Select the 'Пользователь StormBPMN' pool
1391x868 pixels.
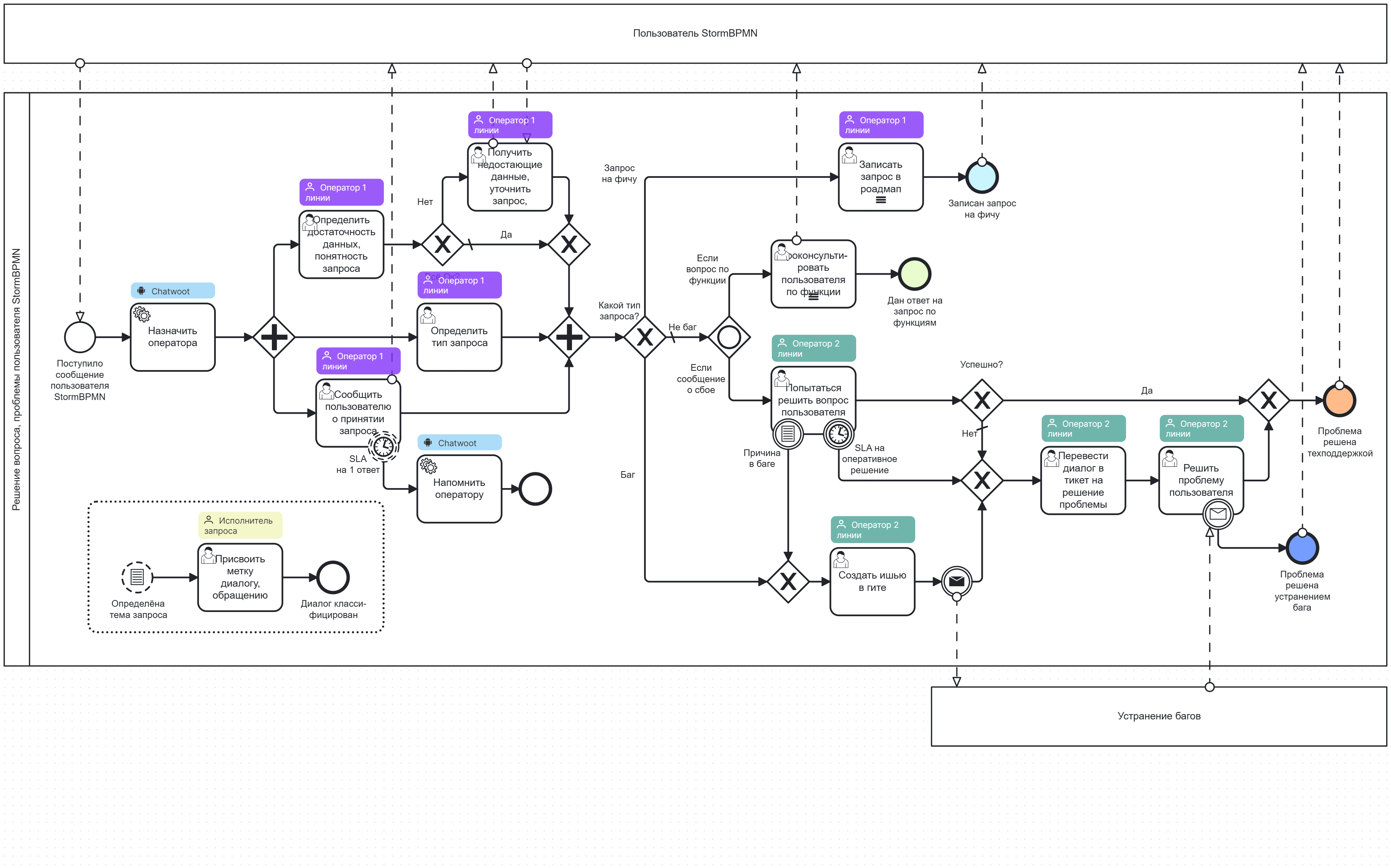click(695, 33)
